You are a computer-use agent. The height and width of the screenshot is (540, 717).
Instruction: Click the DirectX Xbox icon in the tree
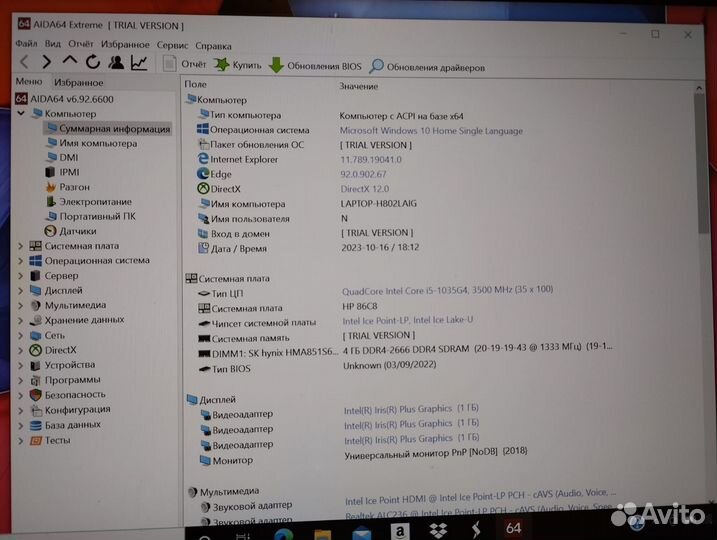(36, 350)
